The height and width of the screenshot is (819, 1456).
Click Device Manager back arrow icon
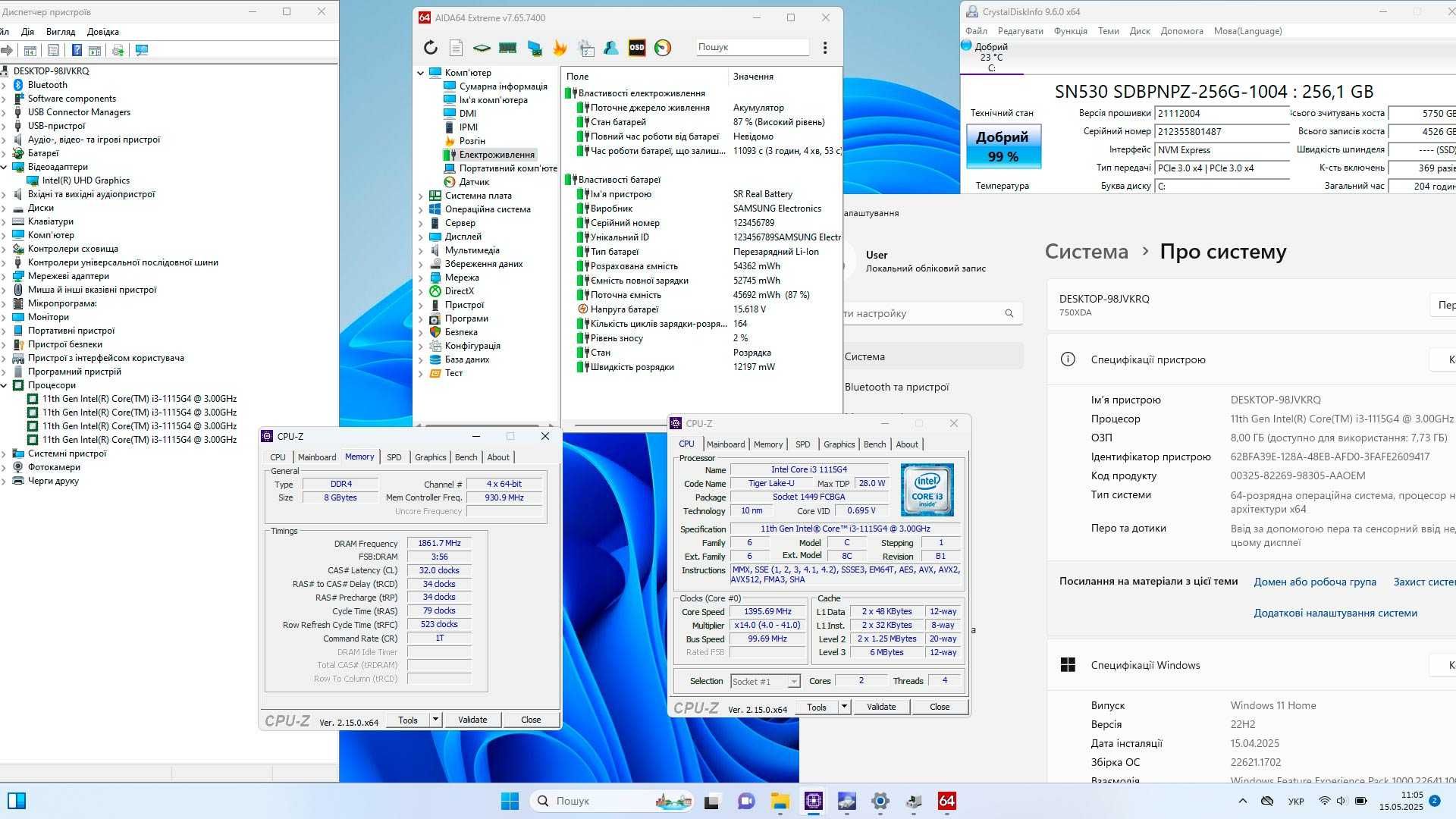click(x=6, y=50)
